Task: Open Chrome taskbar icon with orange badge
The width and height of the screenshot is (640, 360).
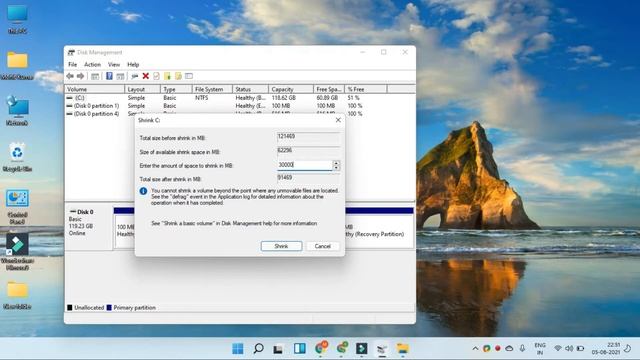Action: tap(321, 348)
